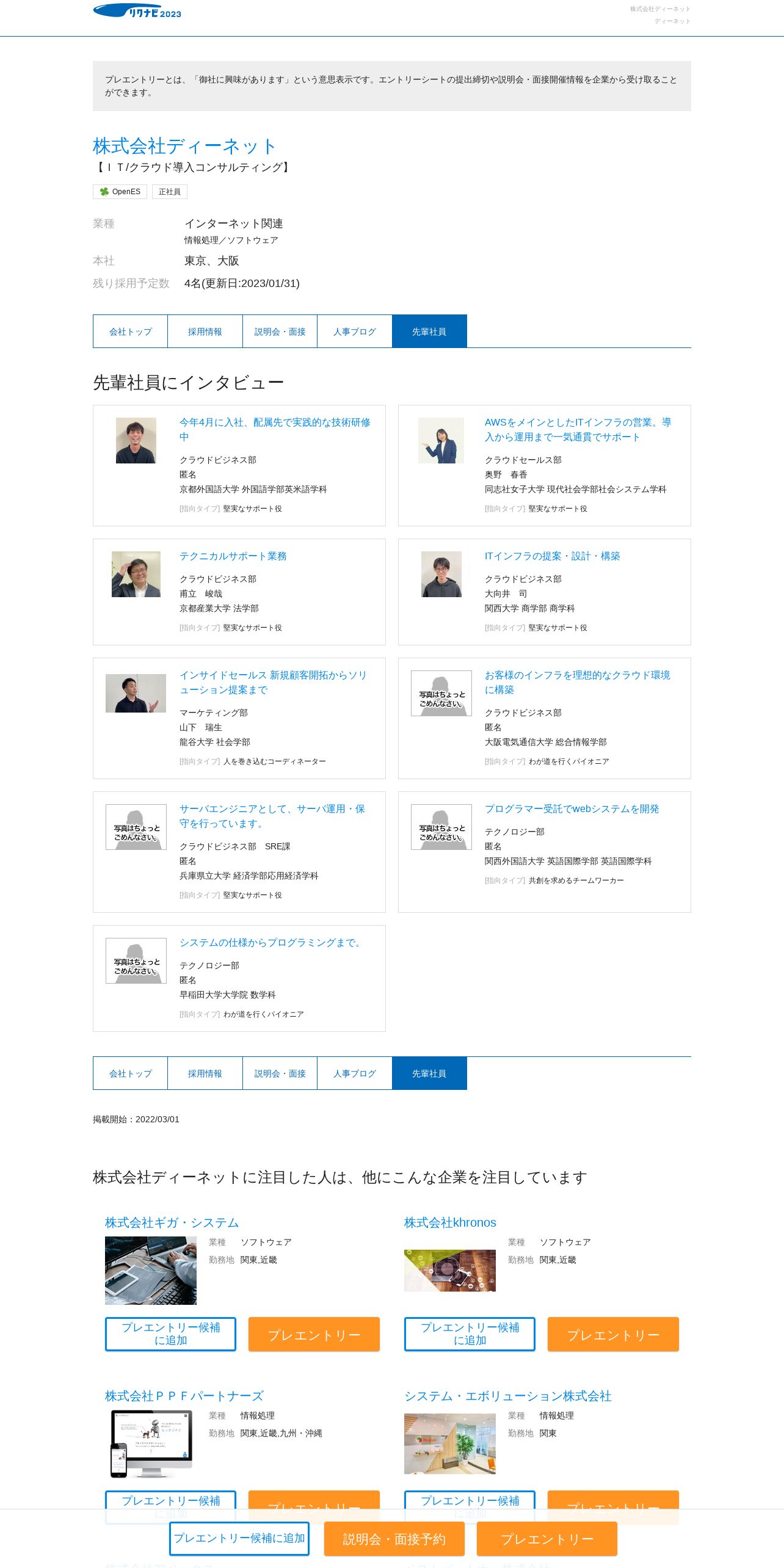Click the khronos company image
This screenshot has height=1568, width=784.
[450, 1271]
